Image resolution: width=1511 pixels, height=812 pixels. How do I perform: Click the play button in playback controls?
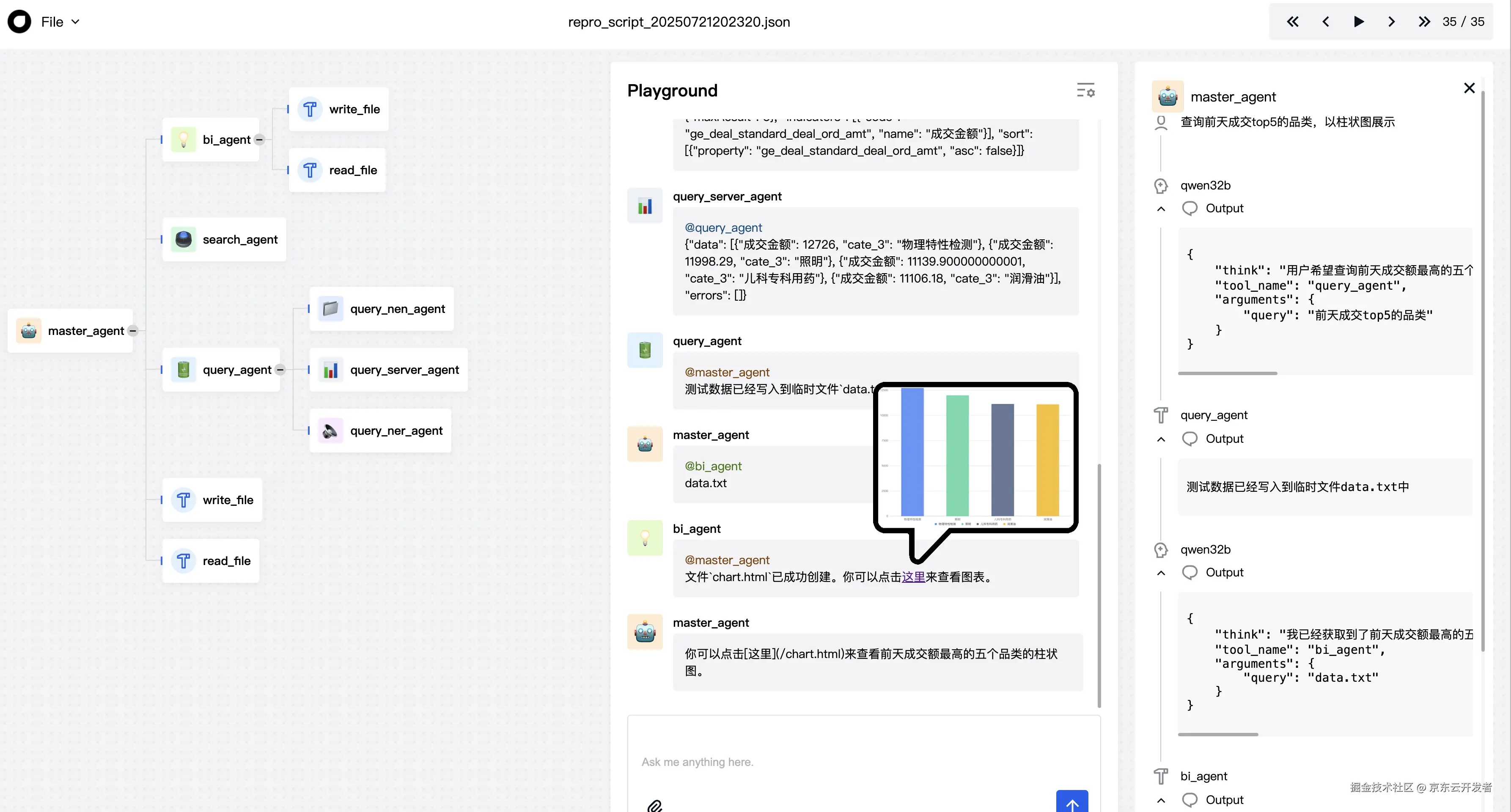[1358, 22]
